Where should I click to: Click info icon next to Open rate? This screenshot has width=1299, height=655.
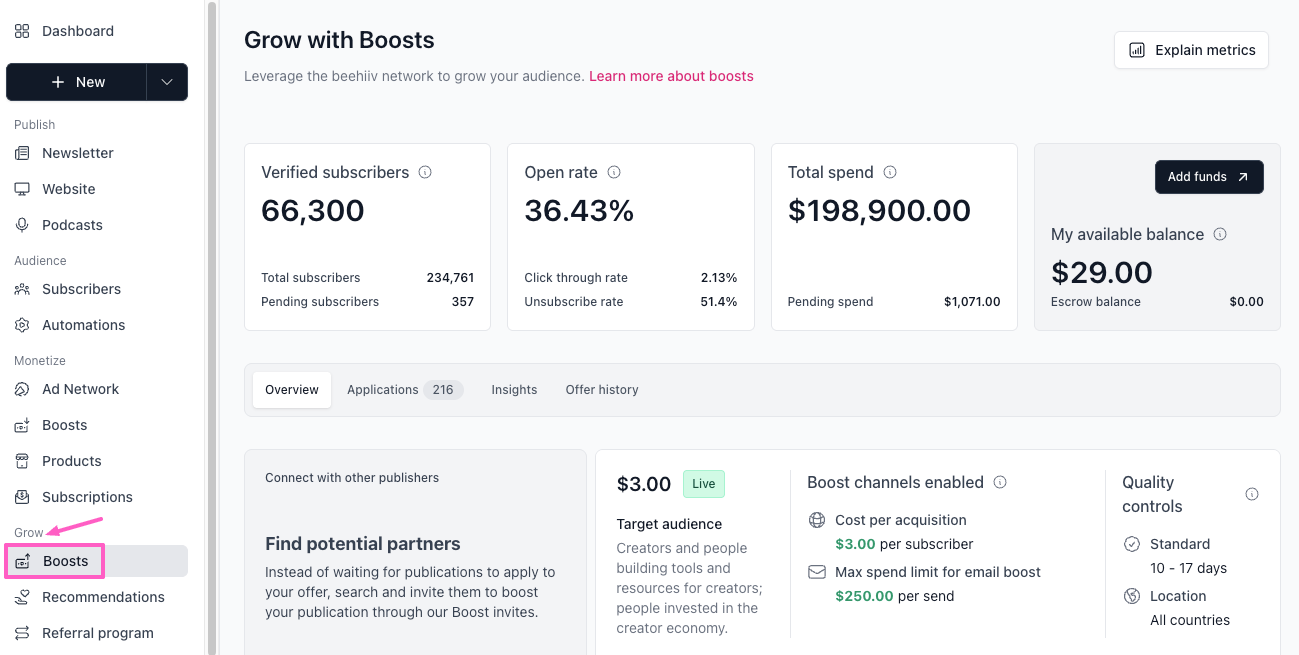pos(614,172)
